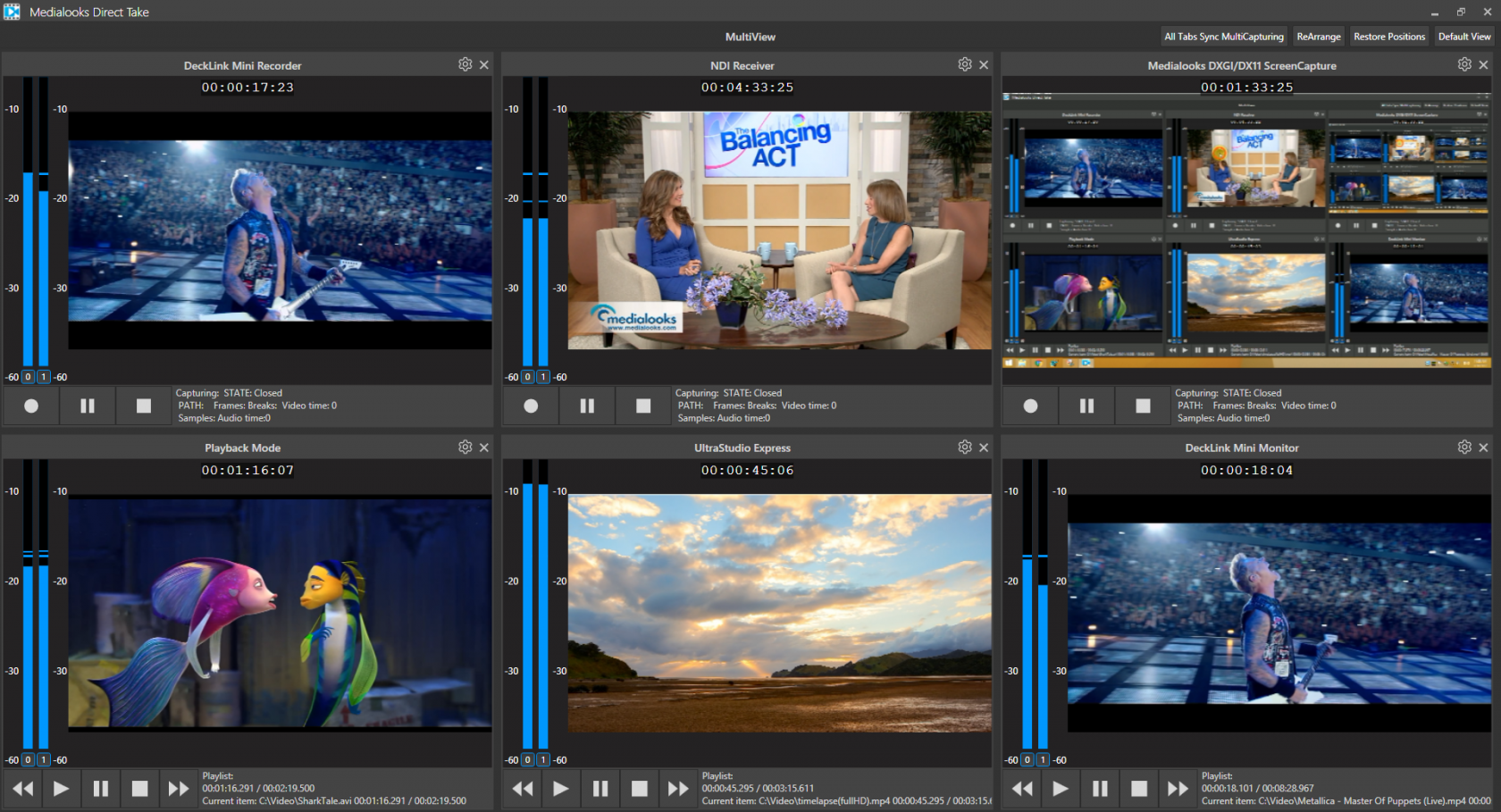This screenshot has height=812, width=1501.
Task: Stop capture in Medialooks DXGI/DX11 ScreenCapture
Action: tap(1143, 406)
